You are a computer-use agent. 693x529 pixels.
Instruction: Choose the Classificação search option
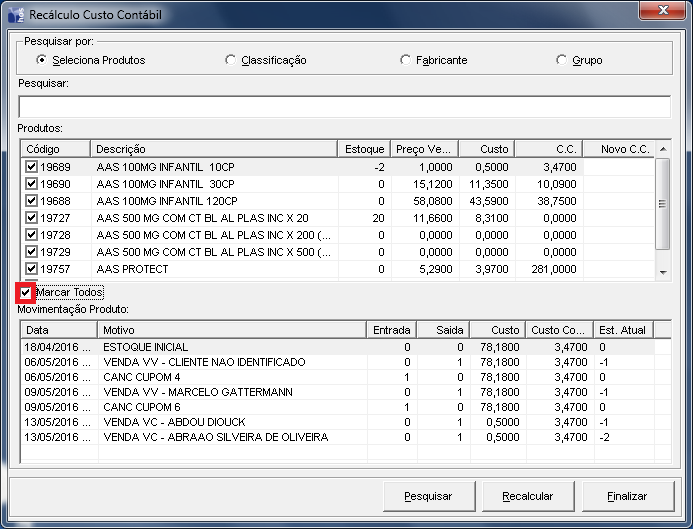pyautogui.click(x=231, y=60)
